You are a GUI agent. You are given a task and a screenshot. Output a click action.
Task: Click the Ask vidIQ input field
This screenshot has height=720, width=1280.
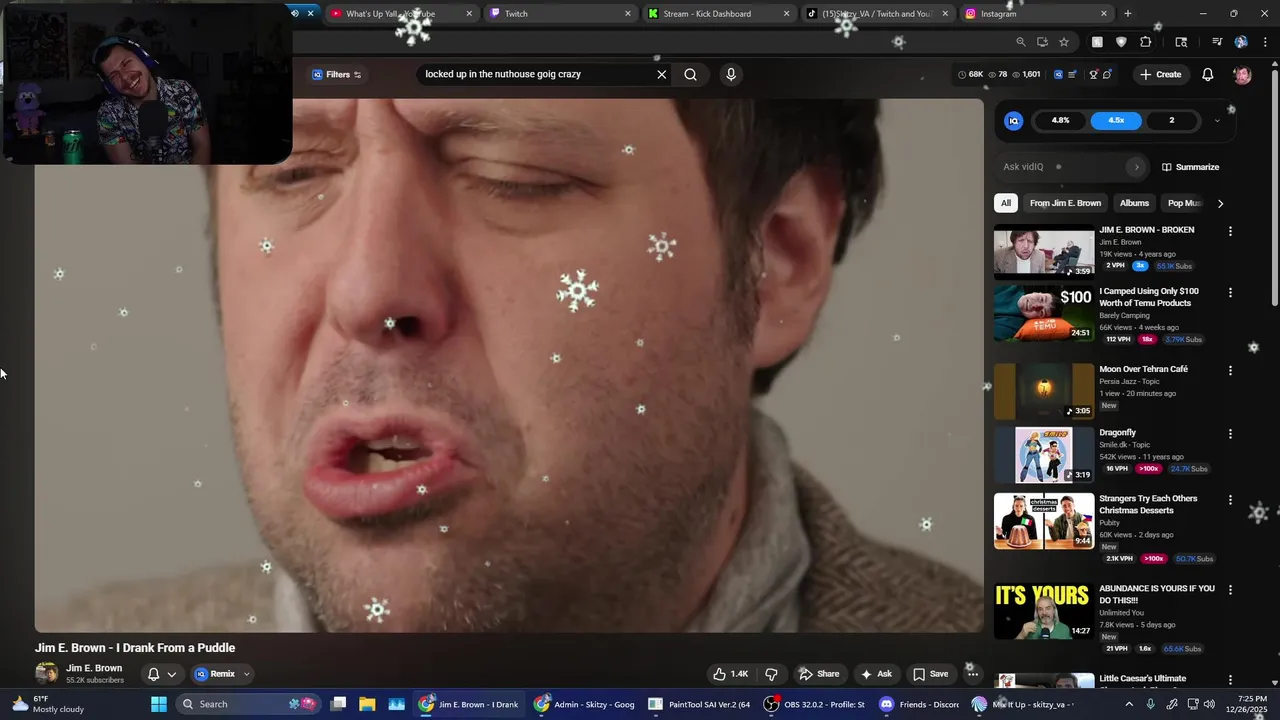1064,167
